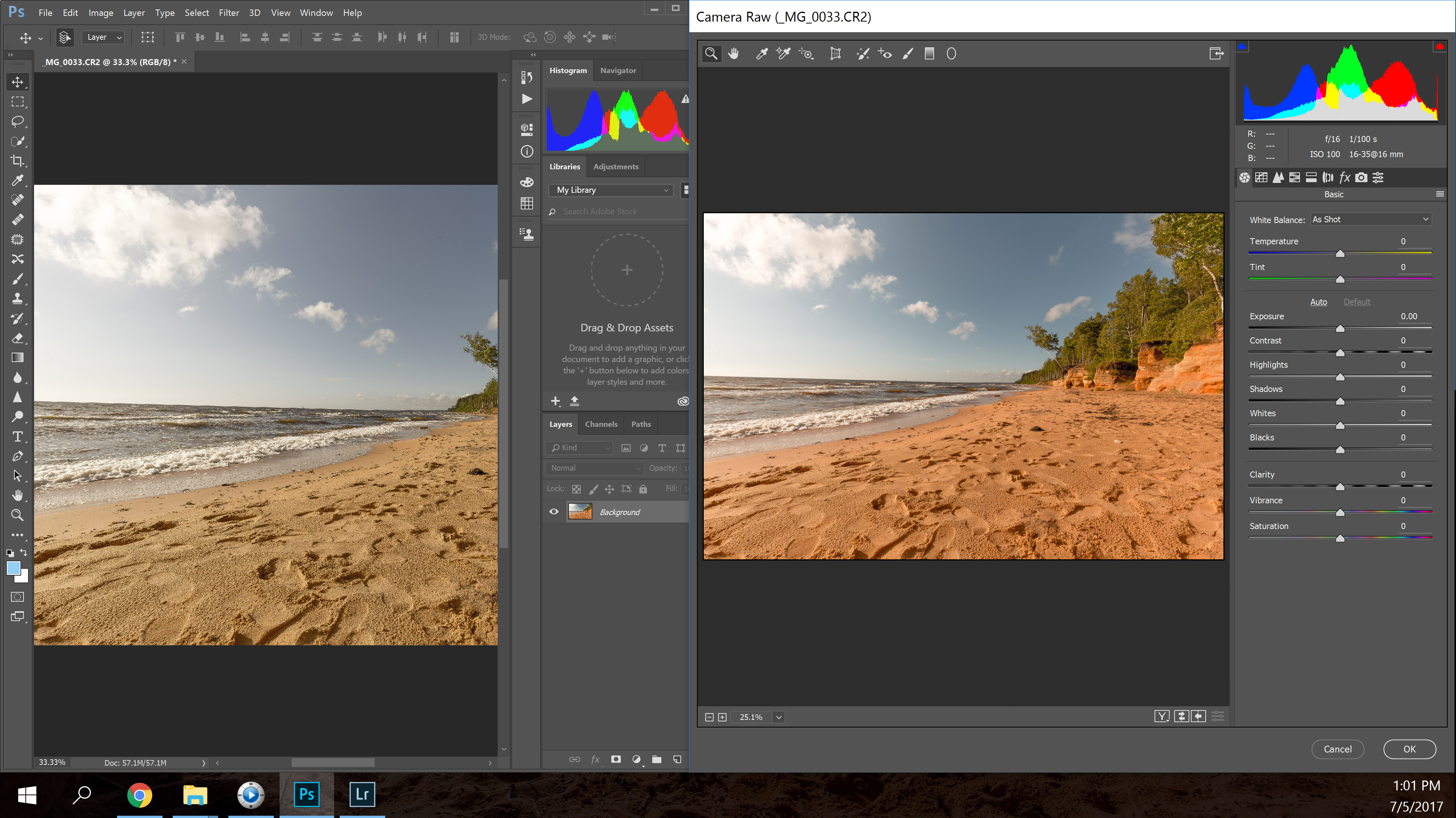The height and width of the screenshot is (818, 1456).
Task: Select the Radial Filter tool
Action: pos(951,54)
